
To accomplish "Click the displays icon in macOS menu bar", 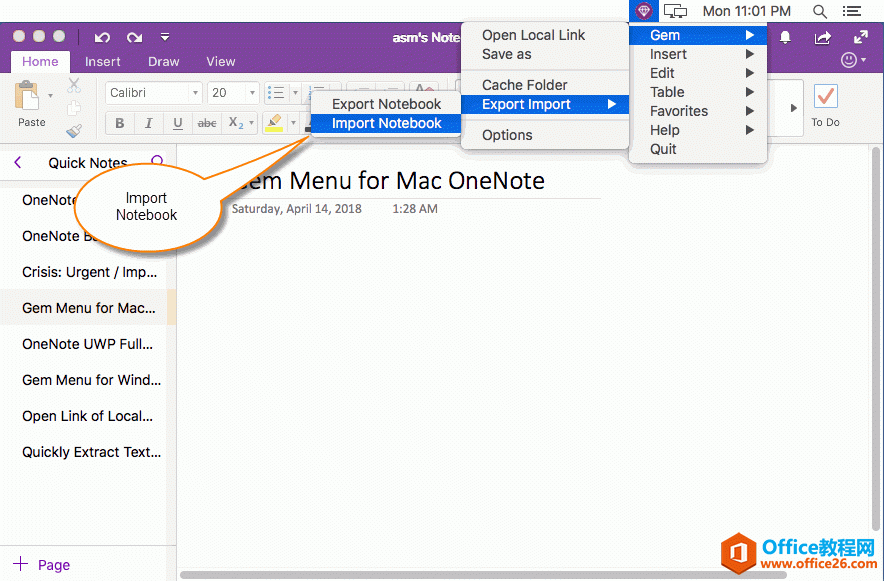I will coord(675,11).
